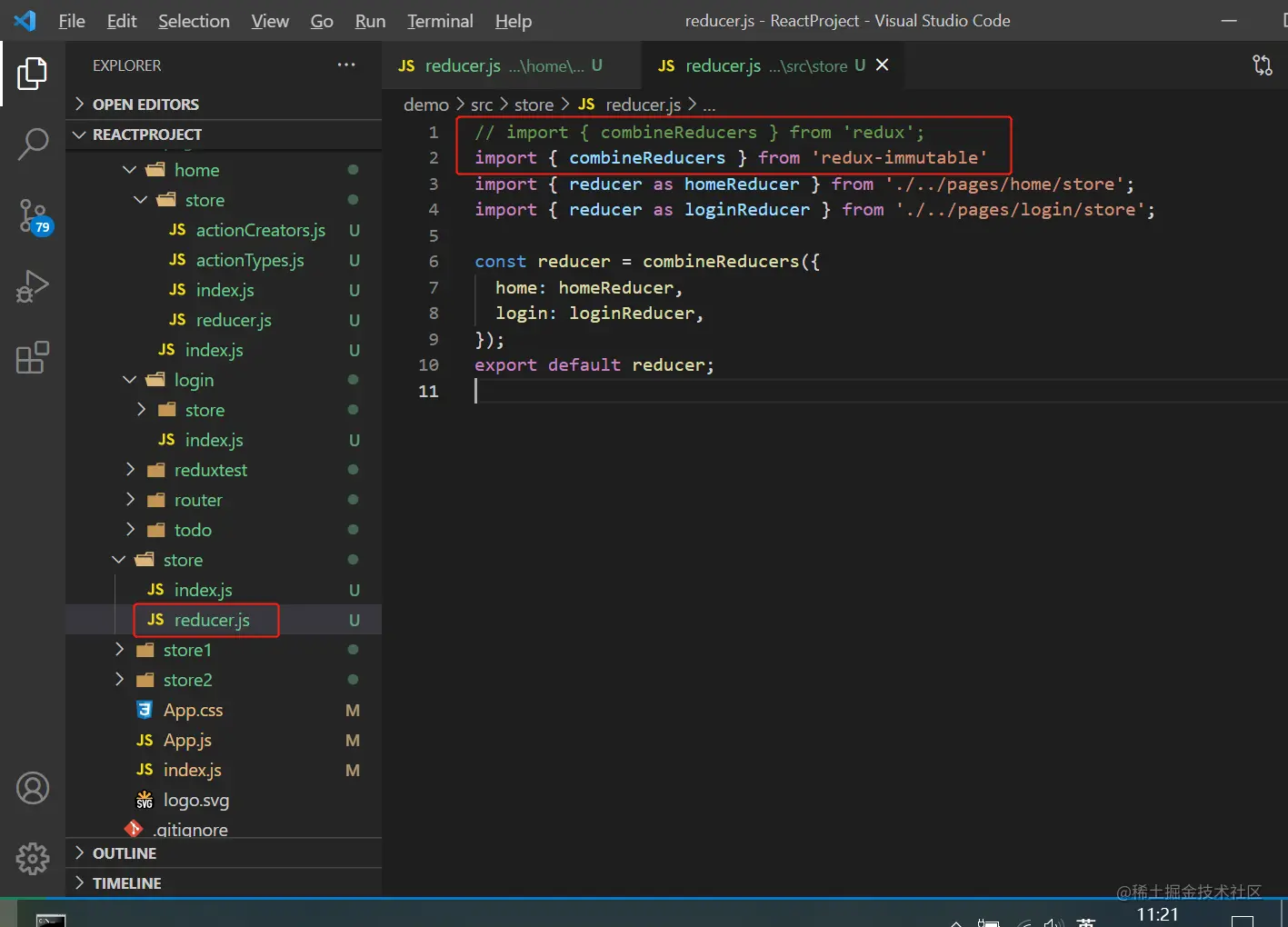Open the Terminal menu
Screen dimensions: 1288x927
440,21
